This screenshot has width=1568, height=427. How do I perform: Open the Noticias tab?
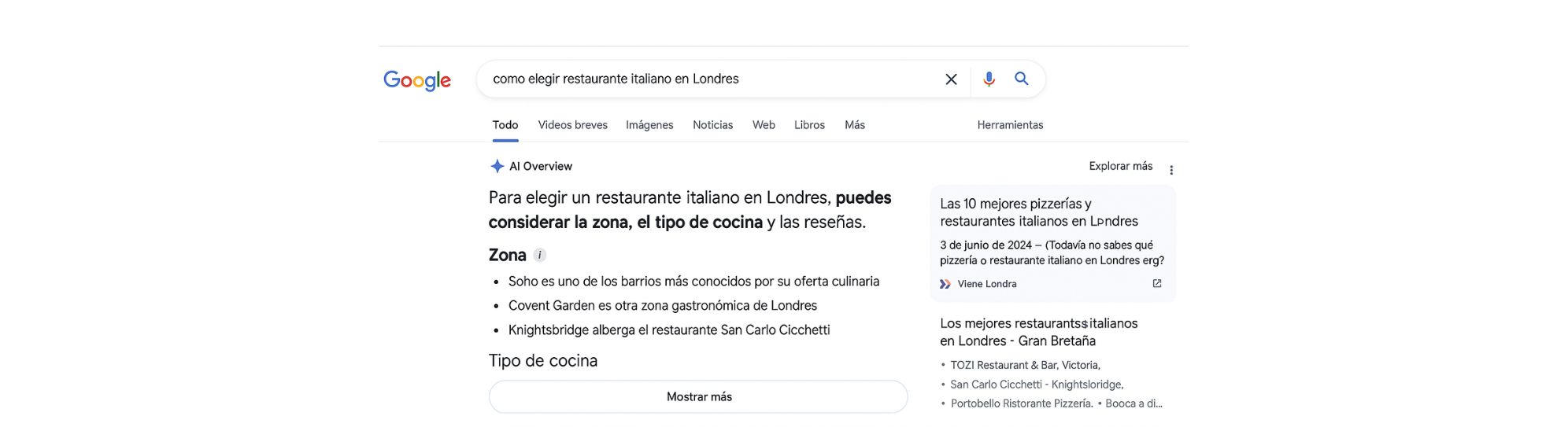coord(713,125)
